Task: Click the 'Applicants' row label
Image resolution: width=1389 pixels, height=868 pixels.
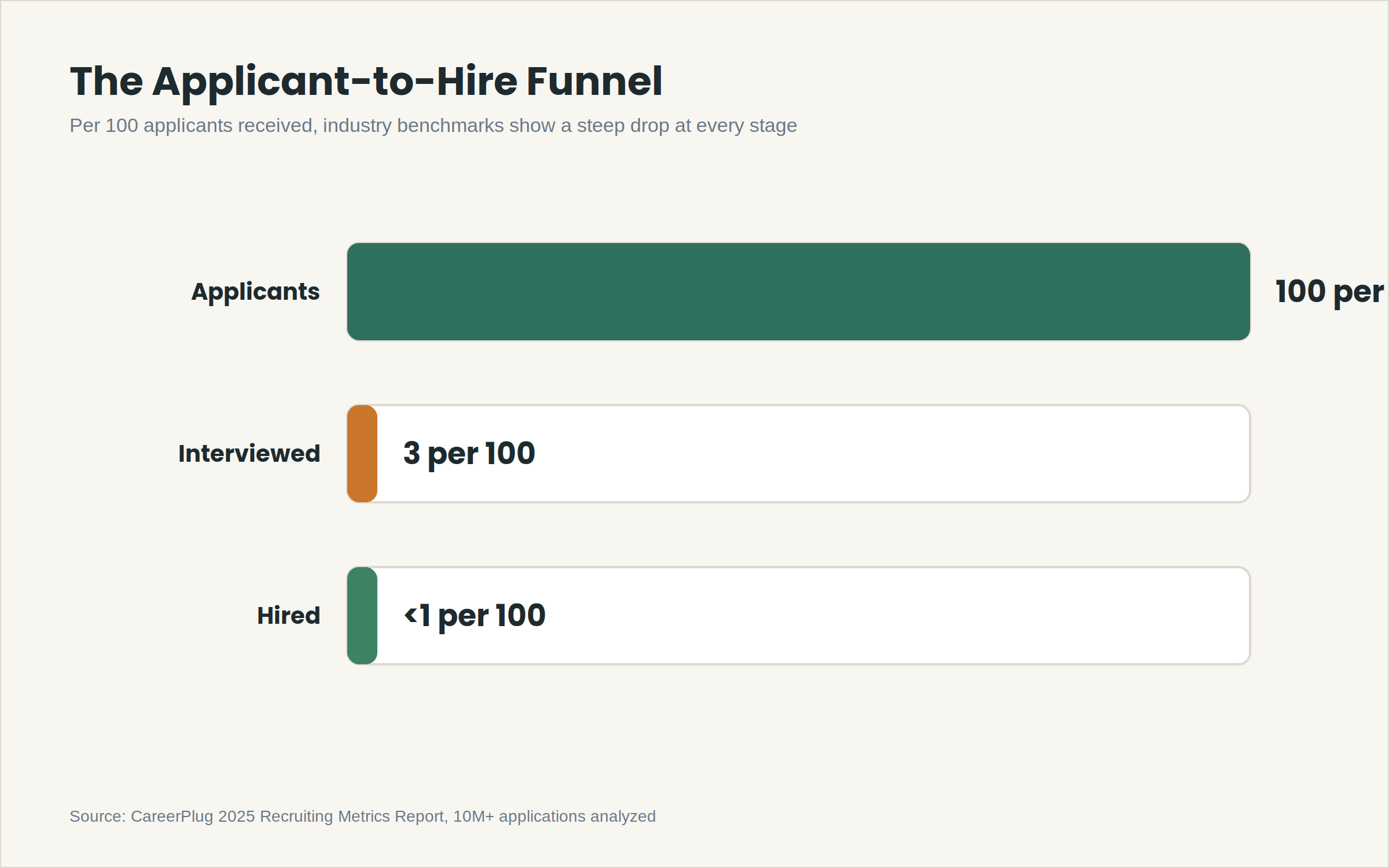Action: coord(255,292)
